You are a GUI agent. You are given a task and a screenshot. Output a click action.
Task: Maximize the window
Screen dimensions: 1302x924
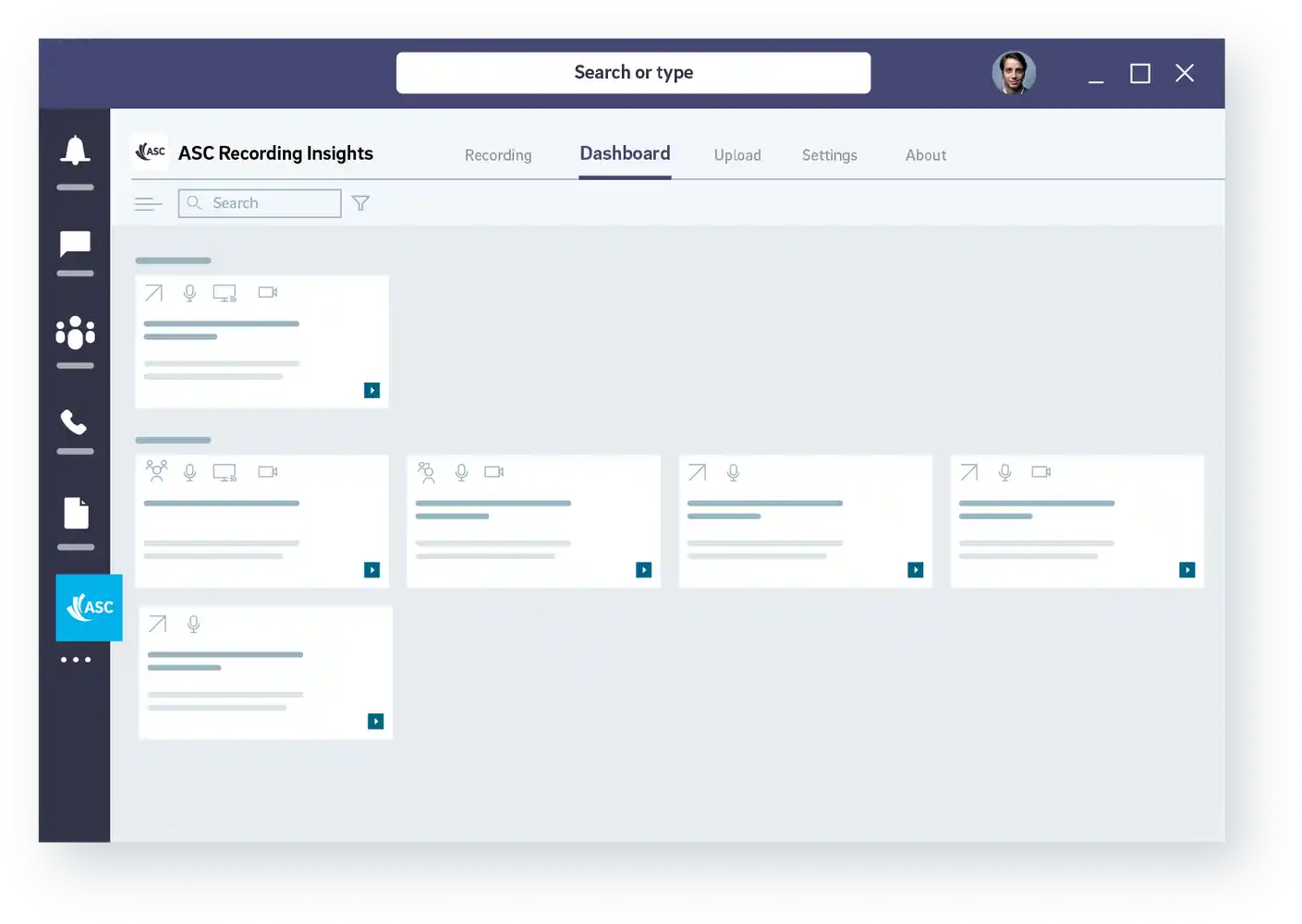coord(1140,74)
